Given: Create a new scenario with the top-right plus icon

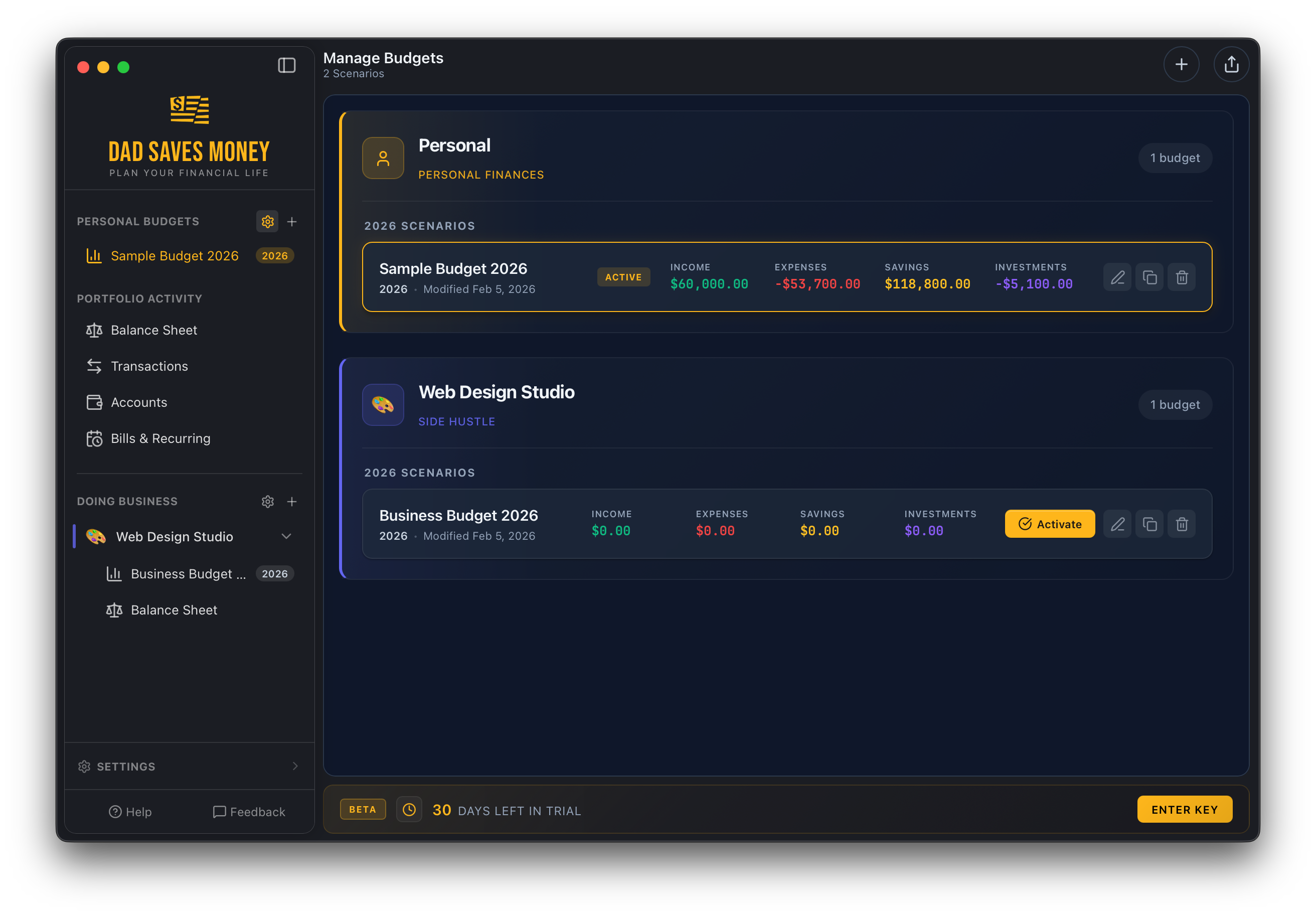Looking at the screenshot, I should 1182,64.
